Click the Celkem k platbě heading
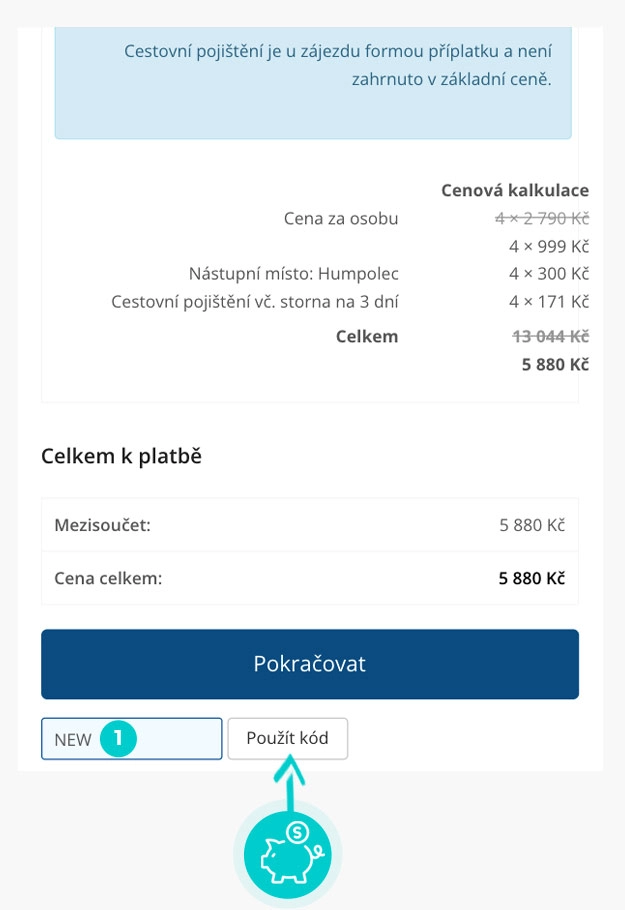 (x=121, y=456)
